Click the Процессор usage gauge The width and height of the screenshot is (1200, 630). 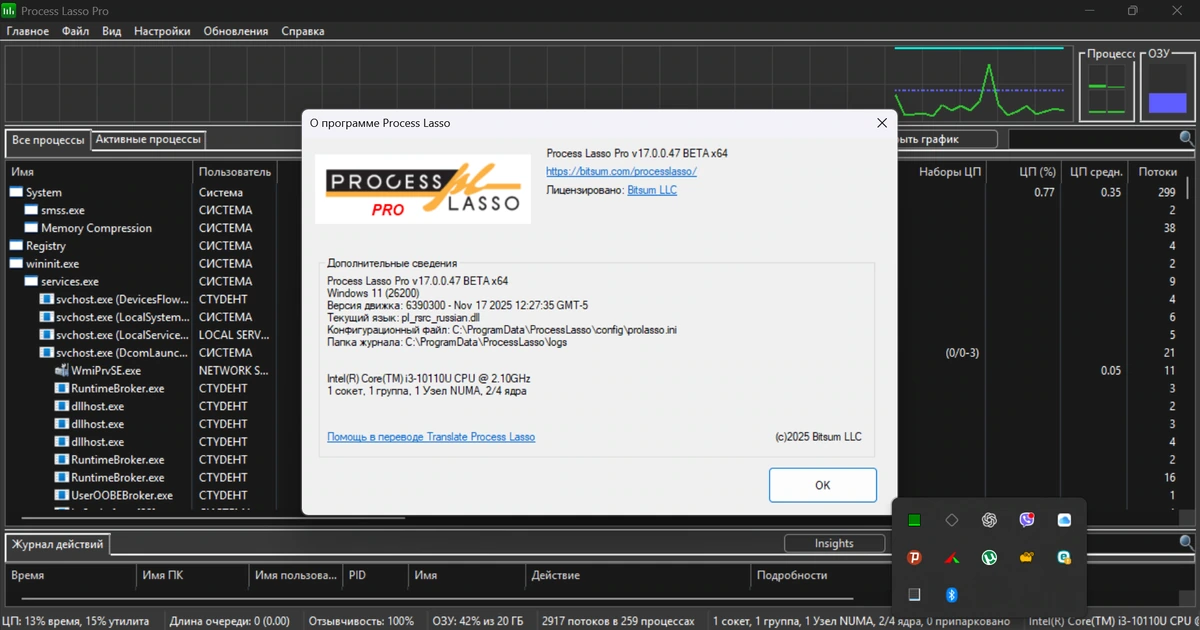pos(1108,88)
